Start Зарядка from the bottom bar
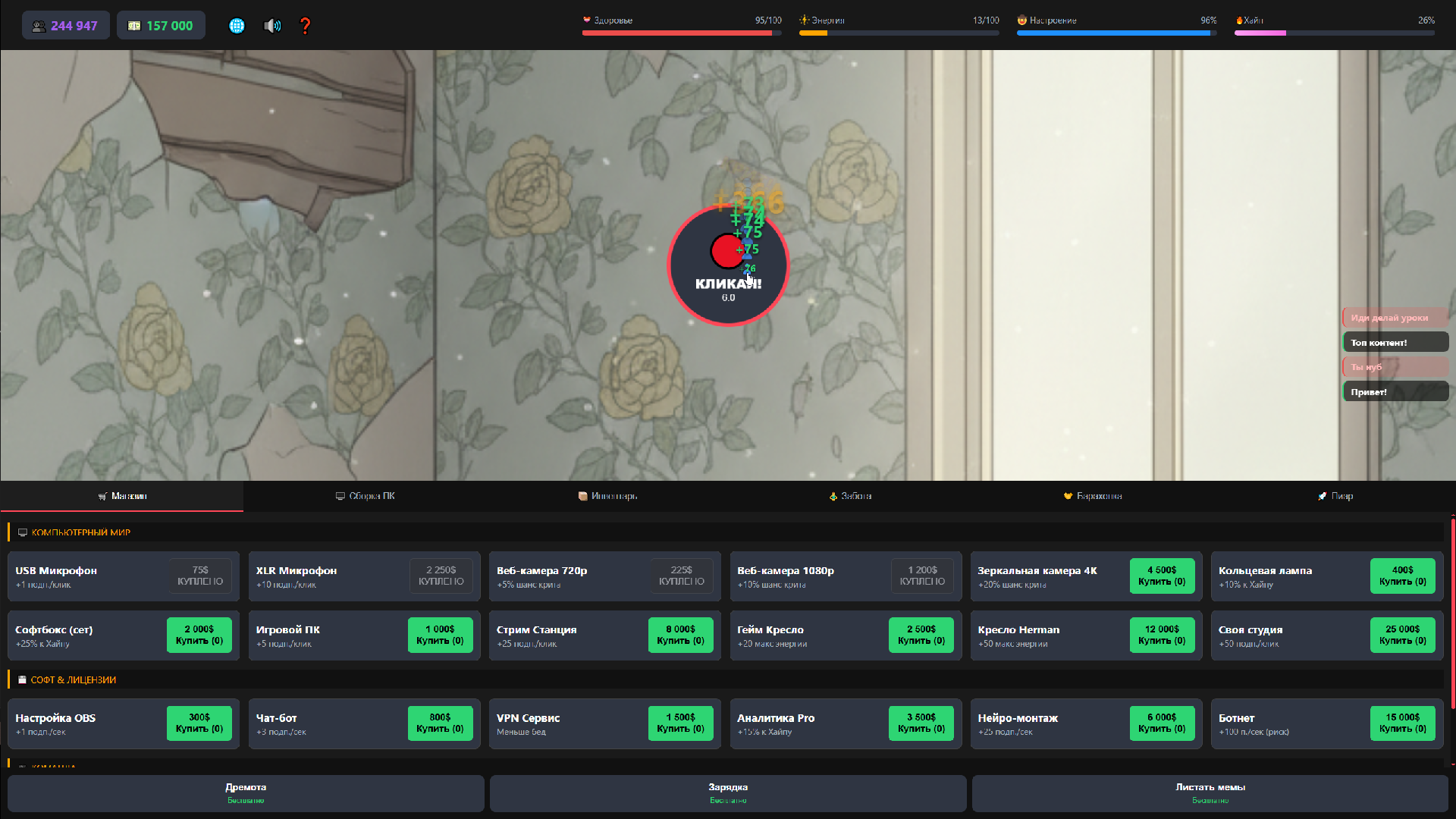The height and width of the screenshot is (819, 1456). [x=728, y=793]
